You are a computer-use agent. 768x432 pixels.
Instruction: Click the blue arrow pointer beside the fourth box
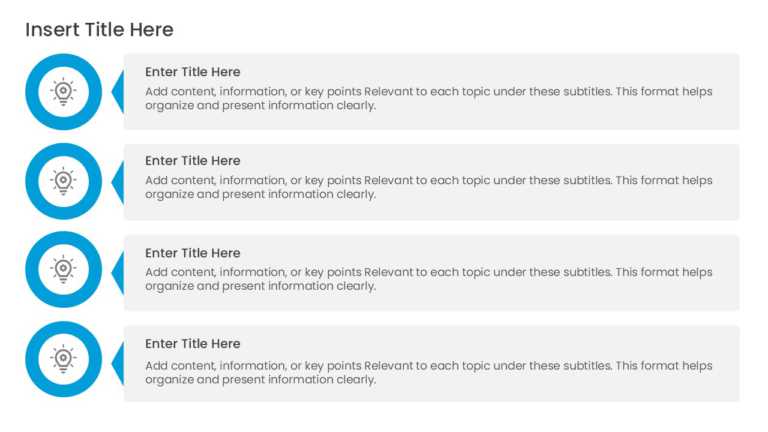coord(119,363)
